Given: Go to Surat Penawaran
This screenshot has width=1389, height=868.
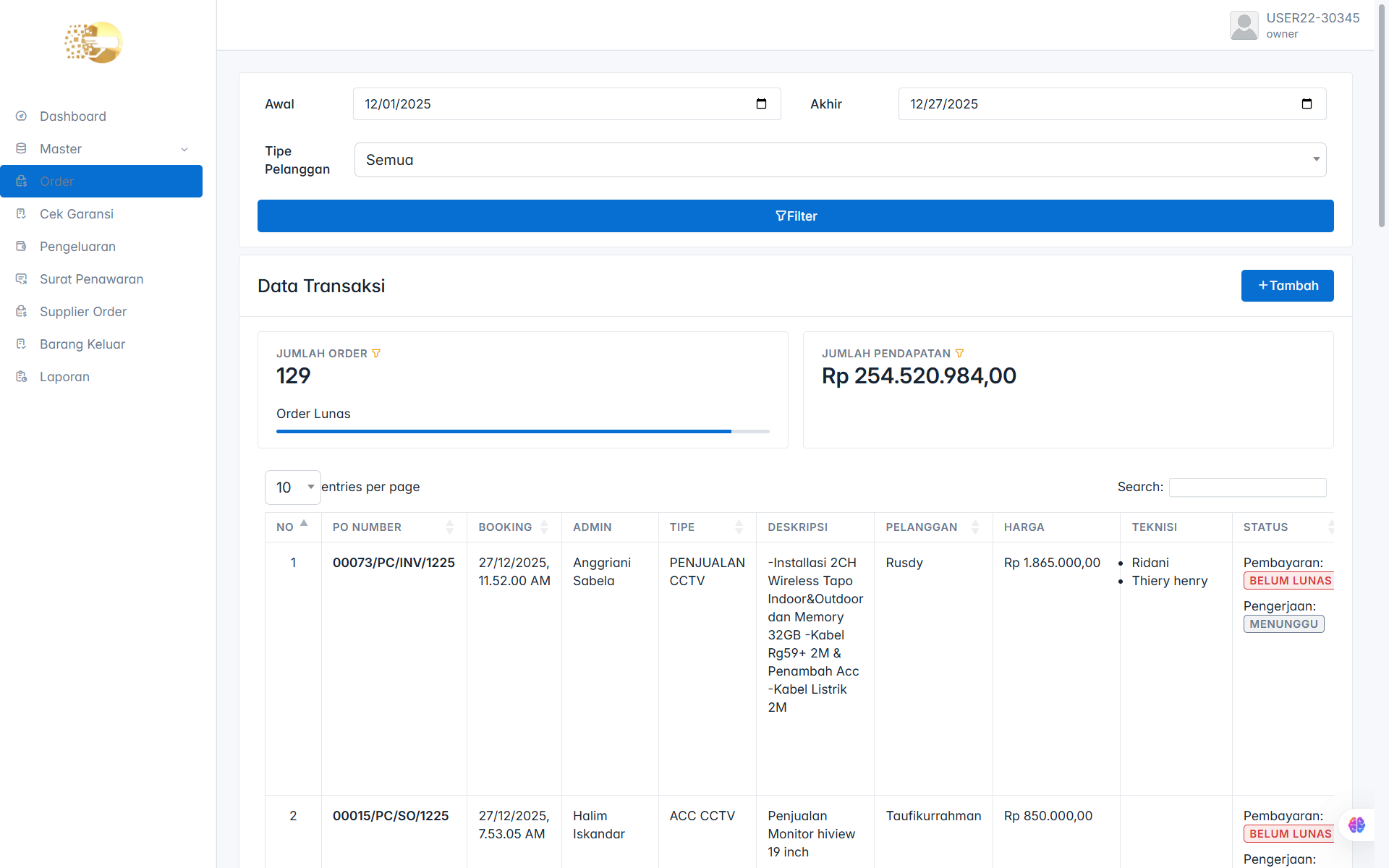Looking at the screenshot, I should coord(91,278).
